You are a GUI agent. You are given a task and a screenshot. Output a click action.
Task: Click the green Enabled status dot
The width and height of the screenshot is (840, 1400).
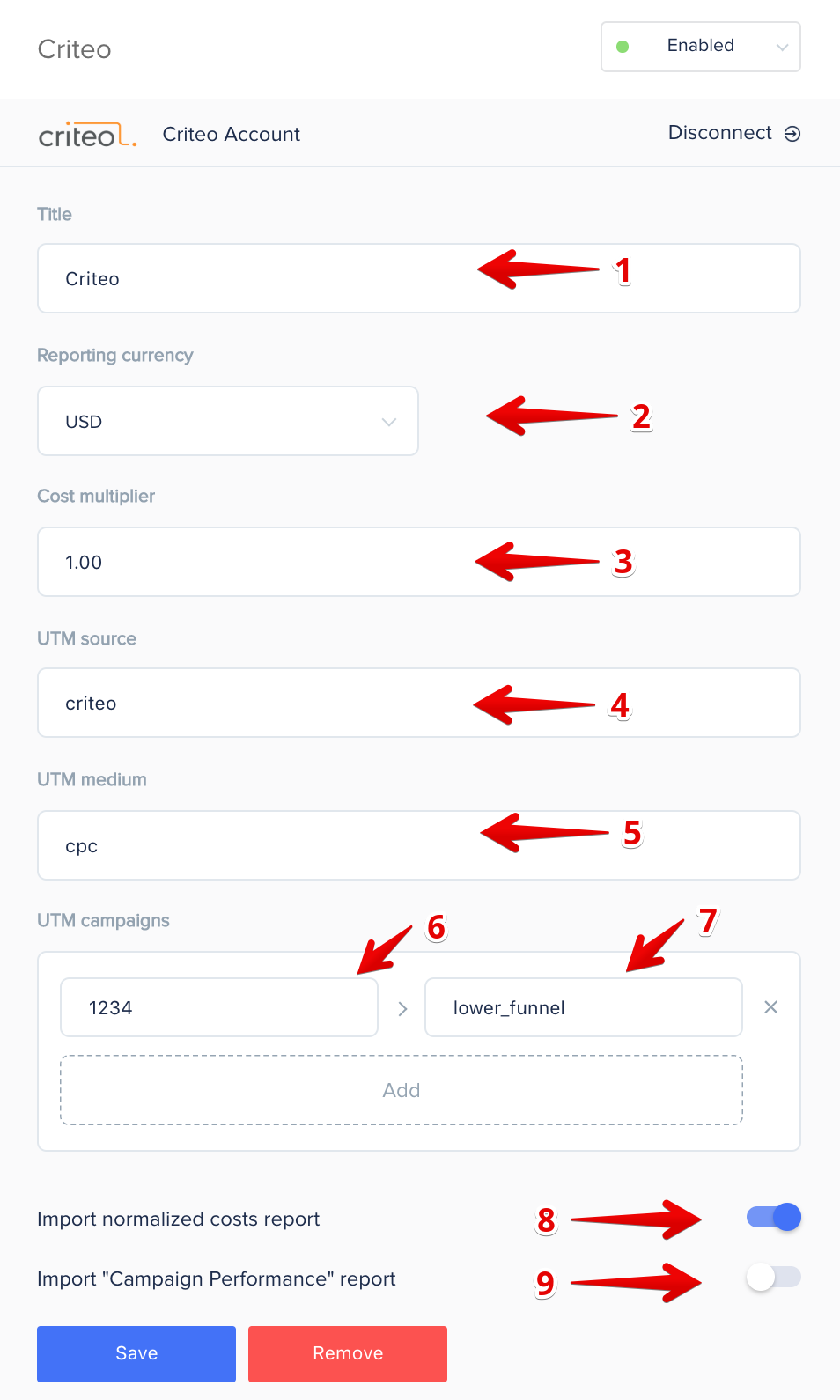(x=623, y=47)
